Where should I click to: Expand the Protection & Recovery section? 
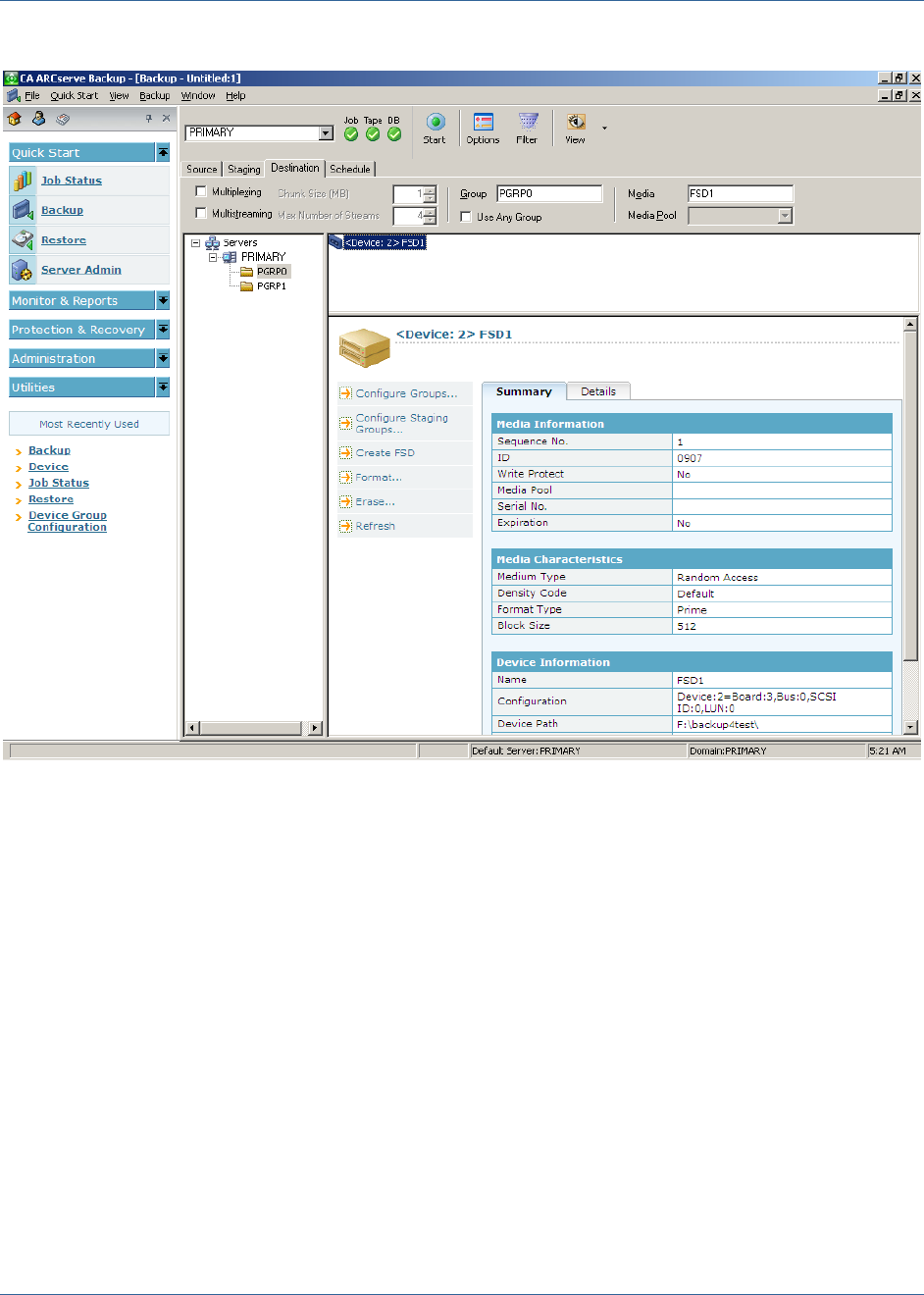coord(163,330)
